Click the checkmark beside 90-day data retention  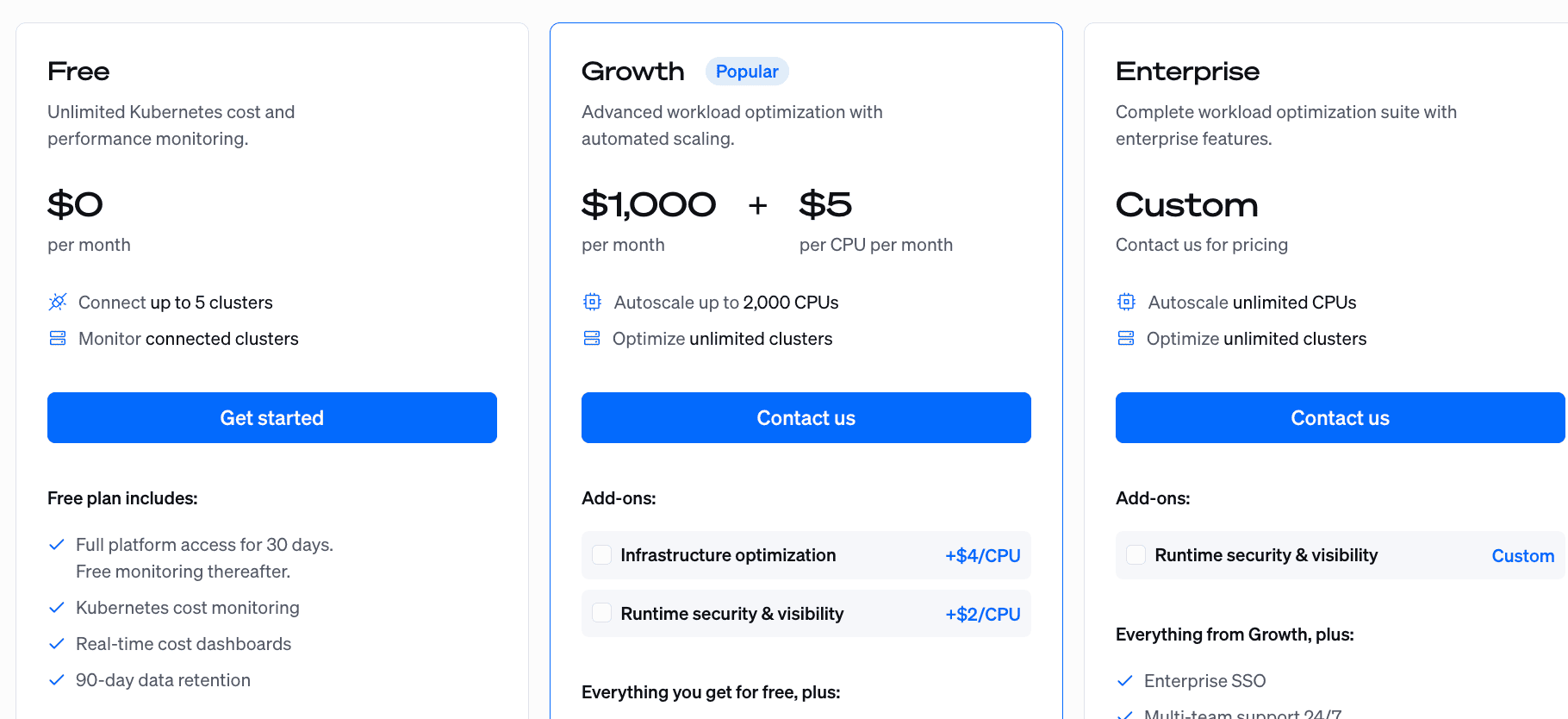(x=57, y=679)
